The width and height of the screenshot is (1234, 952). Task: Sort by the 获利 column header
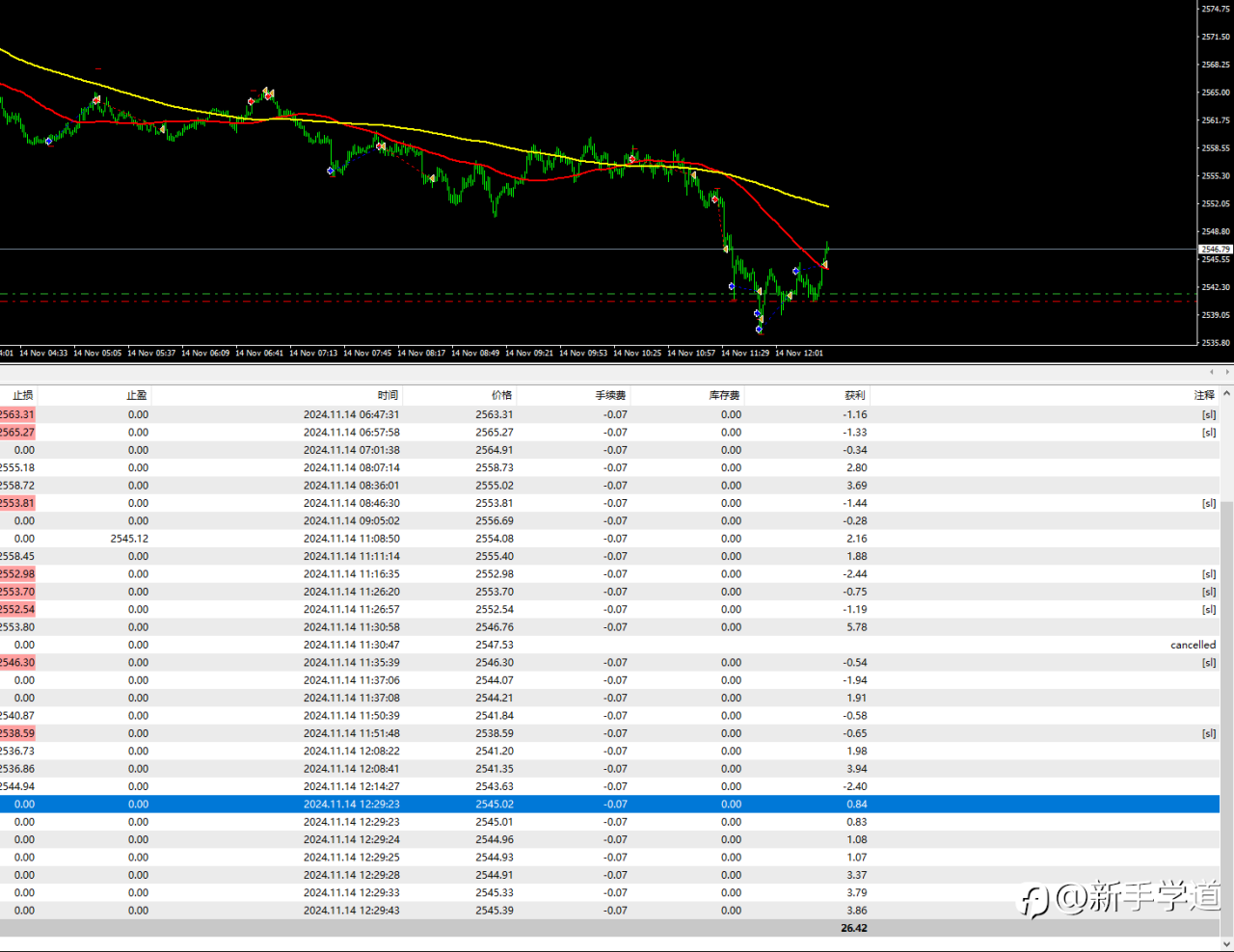click(x=854, y=395)
